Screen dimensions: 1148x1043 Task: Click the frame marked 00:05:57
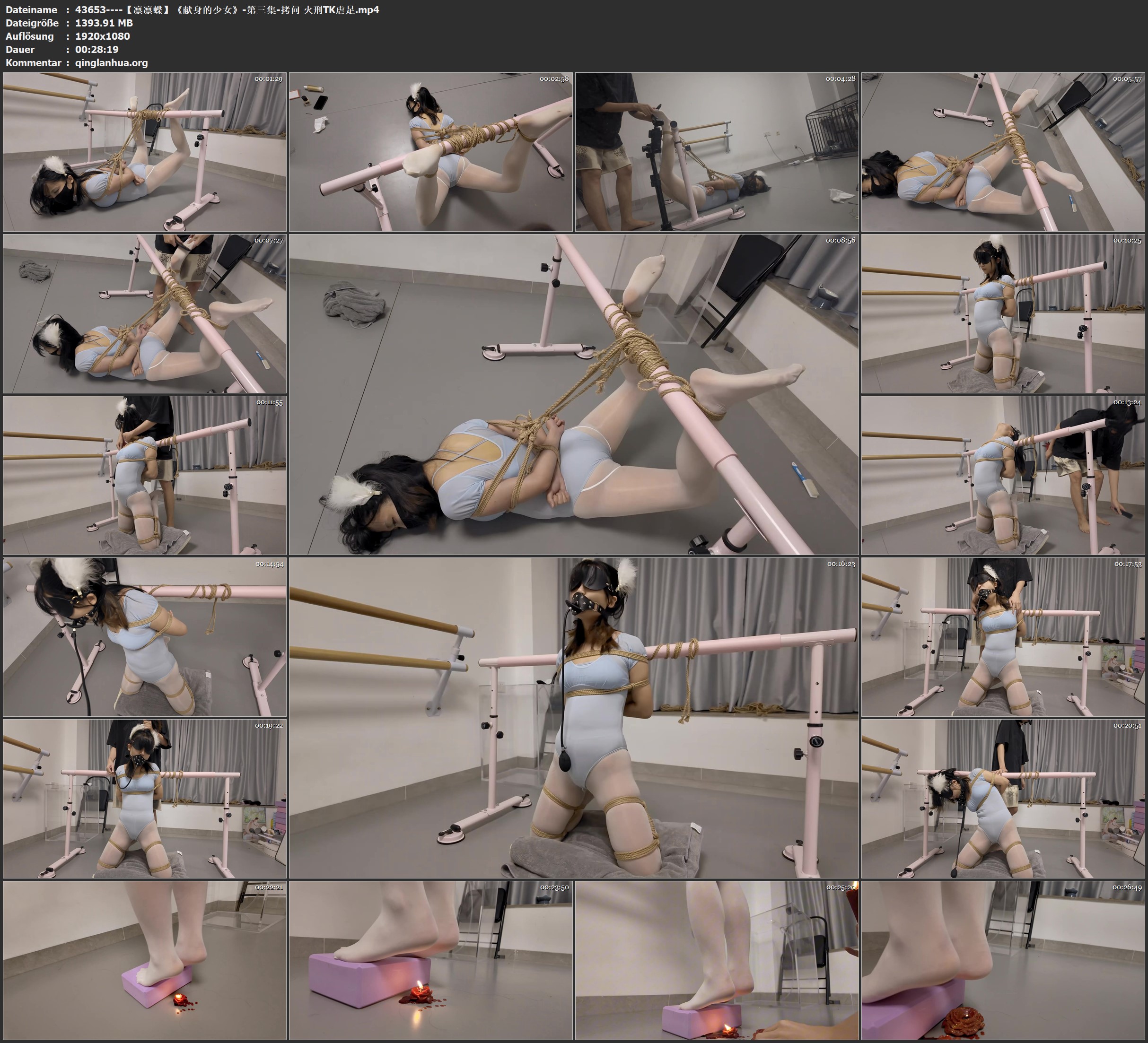coord(1003,151)
